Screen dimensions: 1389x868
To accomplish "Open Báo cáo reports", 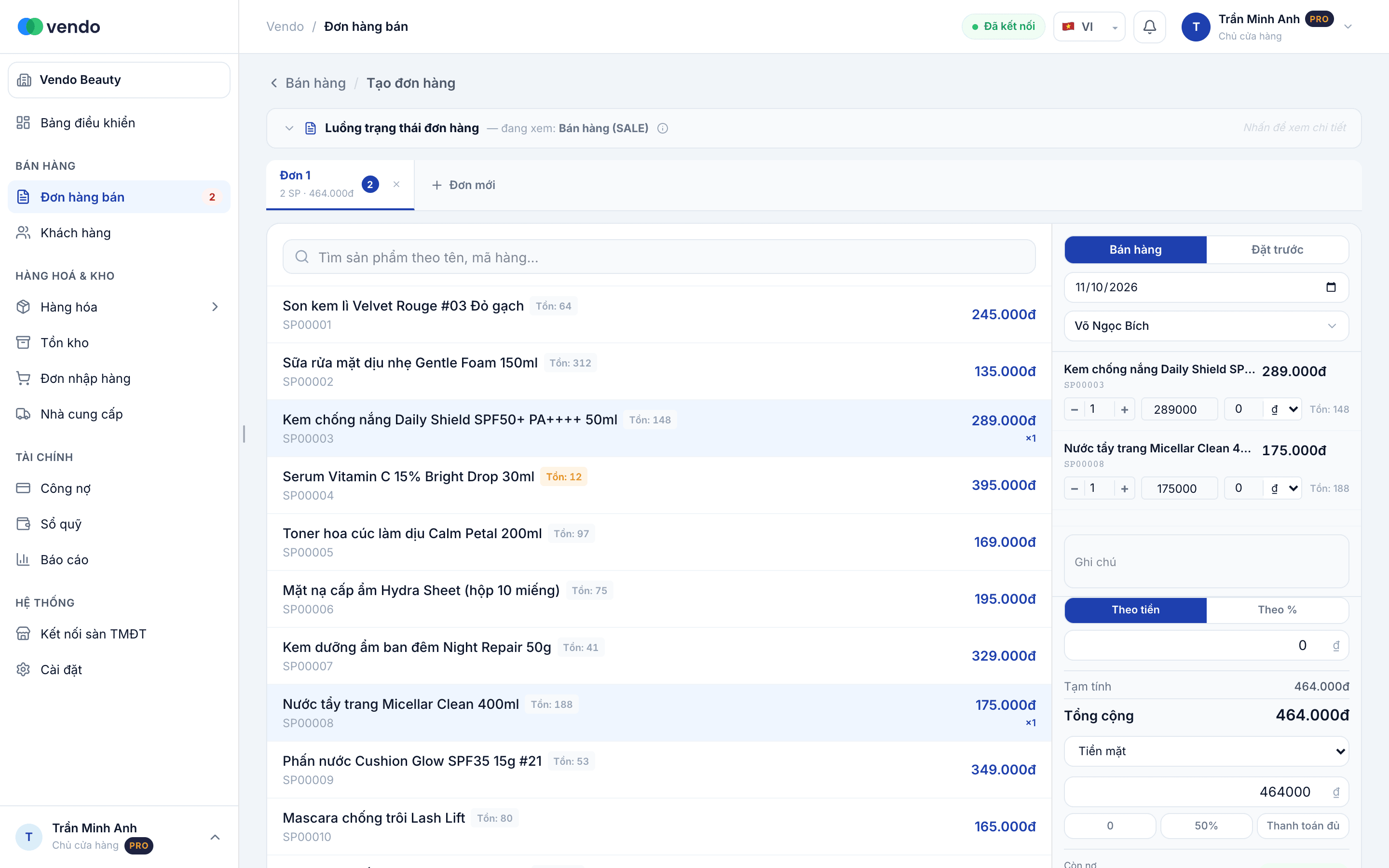I will pos(120,560).
